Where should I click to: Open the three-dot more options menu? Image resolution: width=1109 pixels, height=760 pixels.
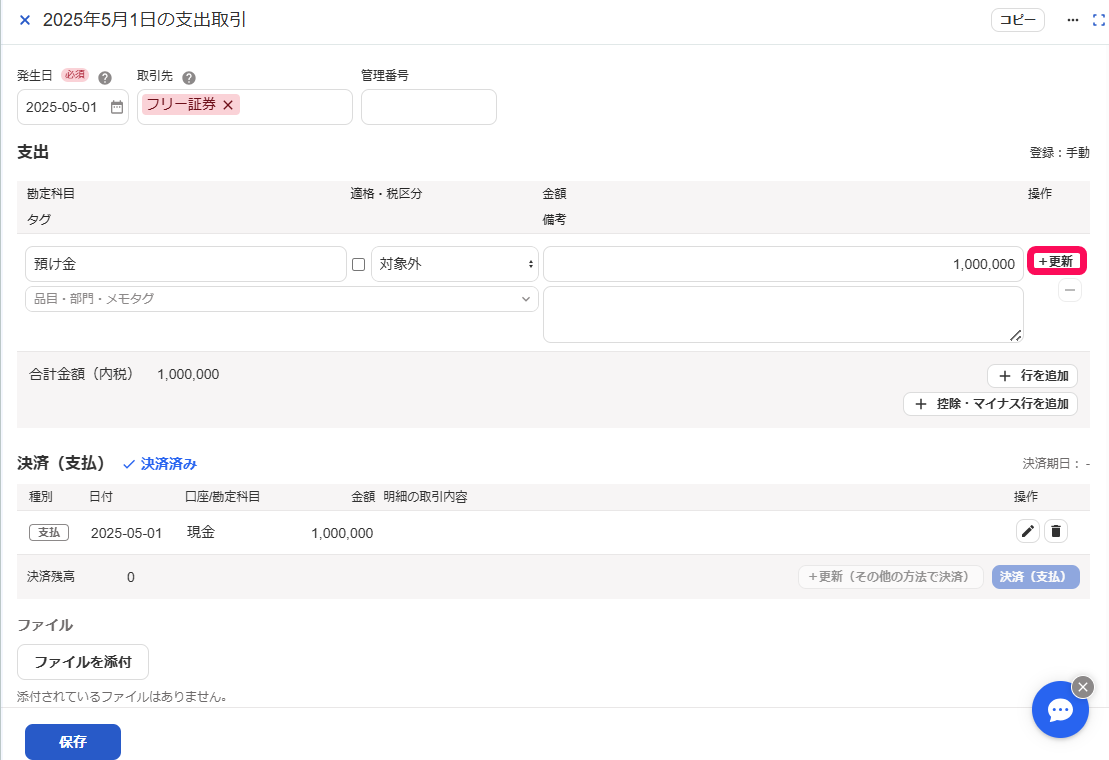tap(1072, 20)
